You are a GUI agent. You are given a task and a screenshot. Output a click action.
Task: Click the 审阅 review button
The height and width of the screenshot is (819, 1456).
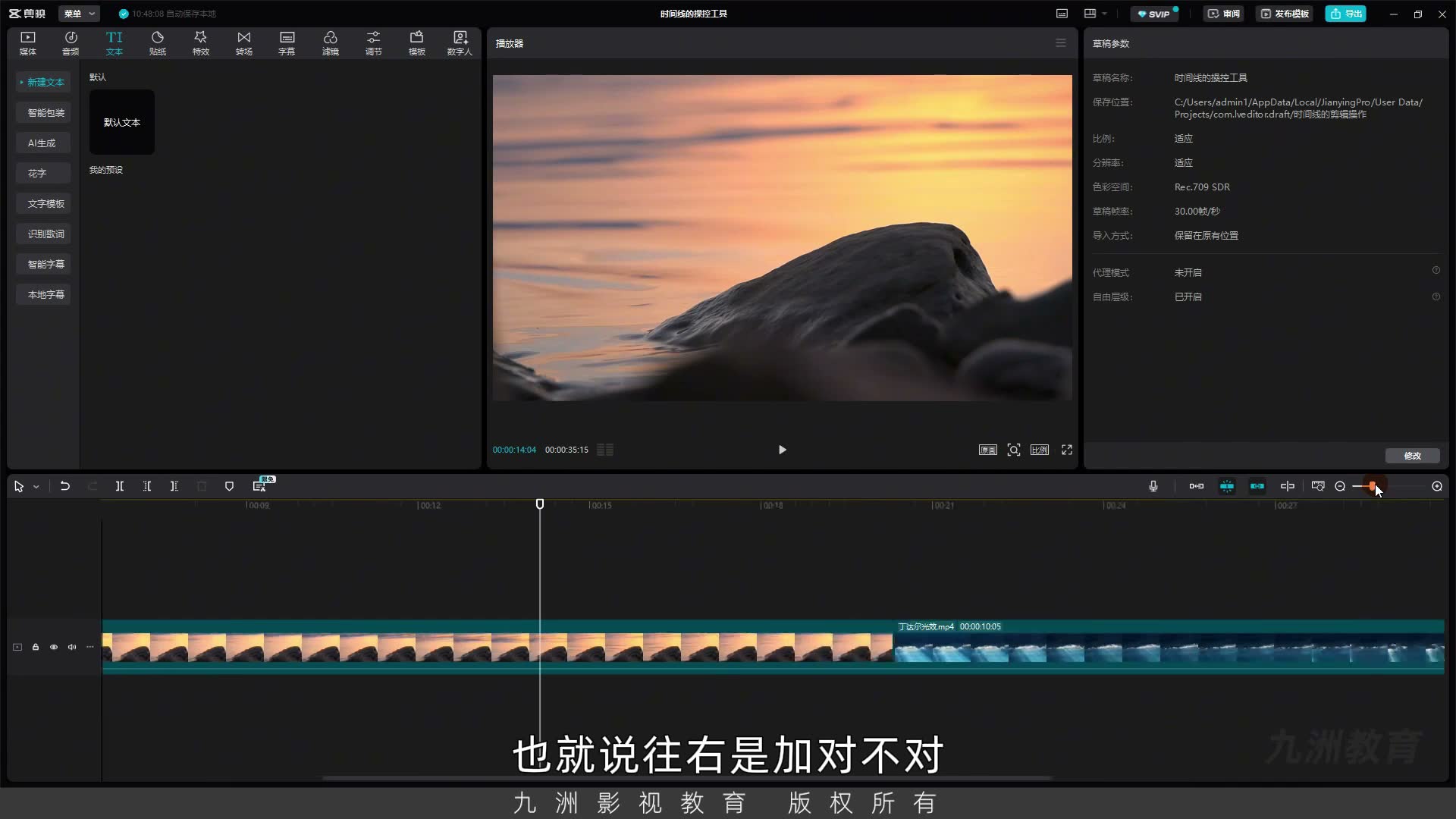pyautogui.click(x=1224, y=14)
